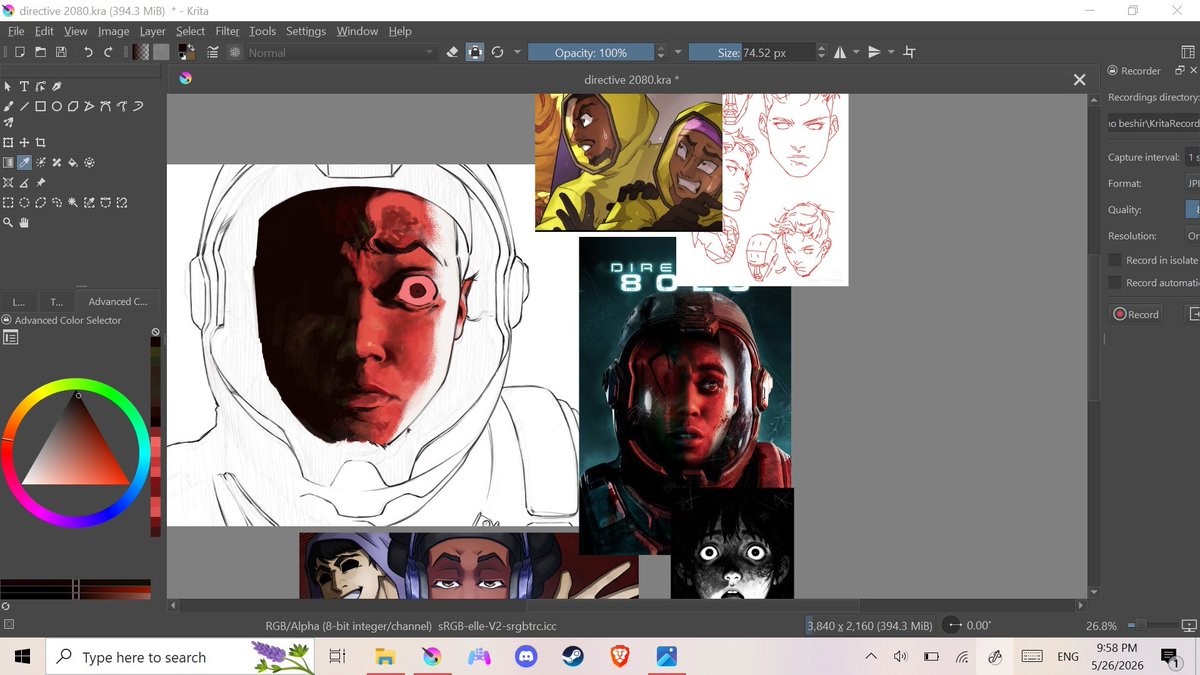The height and width of the screenshot is (675, 1200).
Task: Select the Calligraphy tool
Action: pos(56,87)
